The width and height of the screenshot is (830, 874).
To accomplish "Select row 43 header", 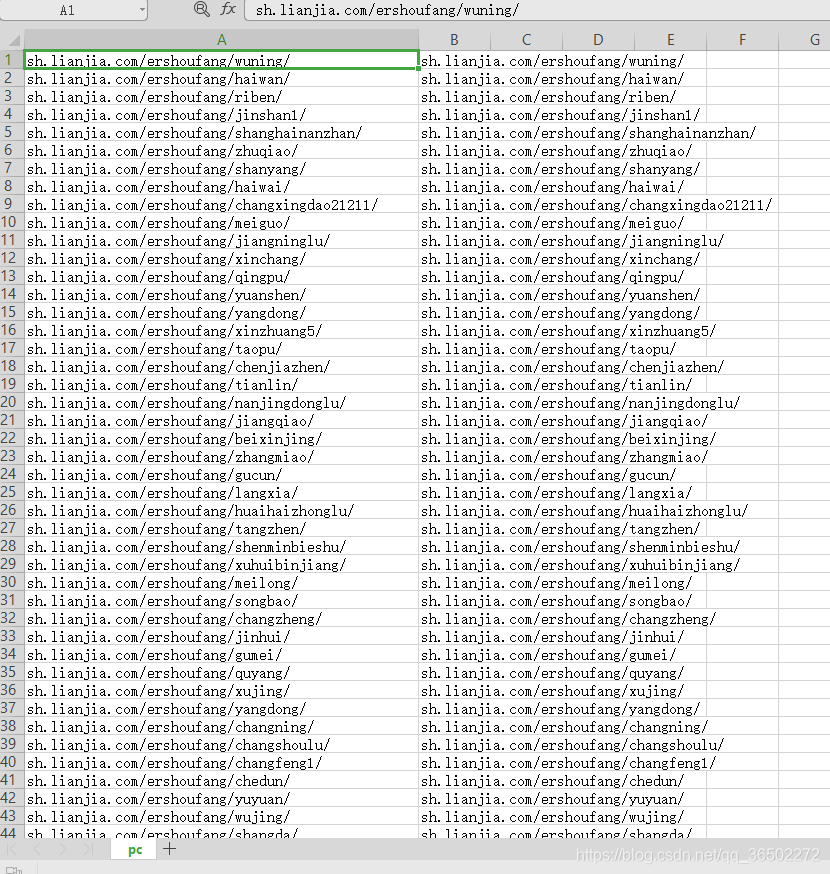I will point(12,816).
